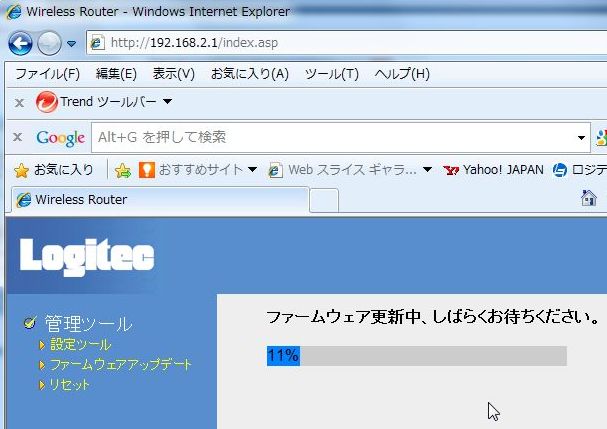This screenshot has height=429, width=607.
Task: Click Add to Favorites Bar star icon
Action: coord(123,170)
